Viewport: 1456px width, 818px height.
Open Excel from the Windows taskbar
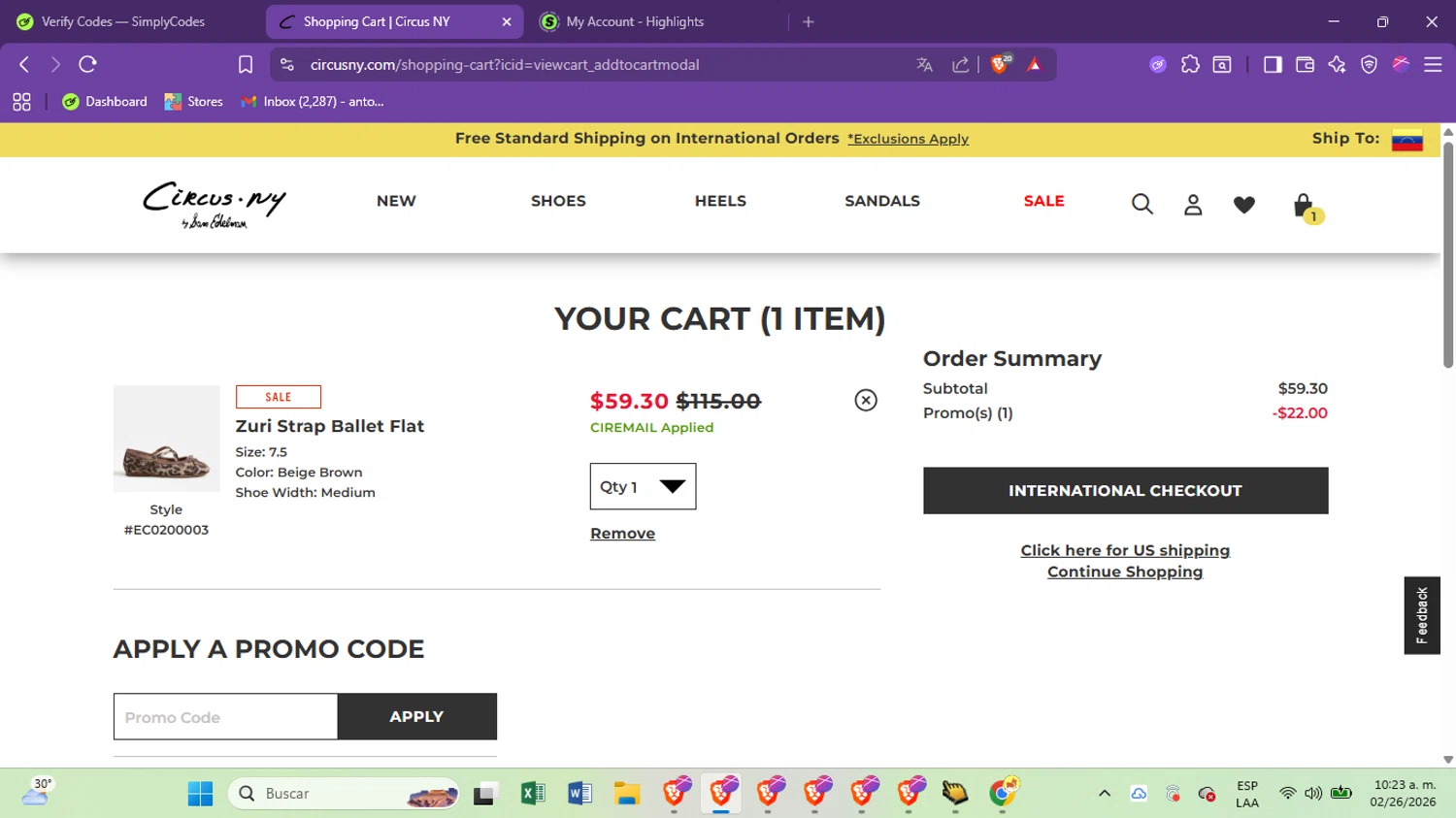click(x=533, y=793)
